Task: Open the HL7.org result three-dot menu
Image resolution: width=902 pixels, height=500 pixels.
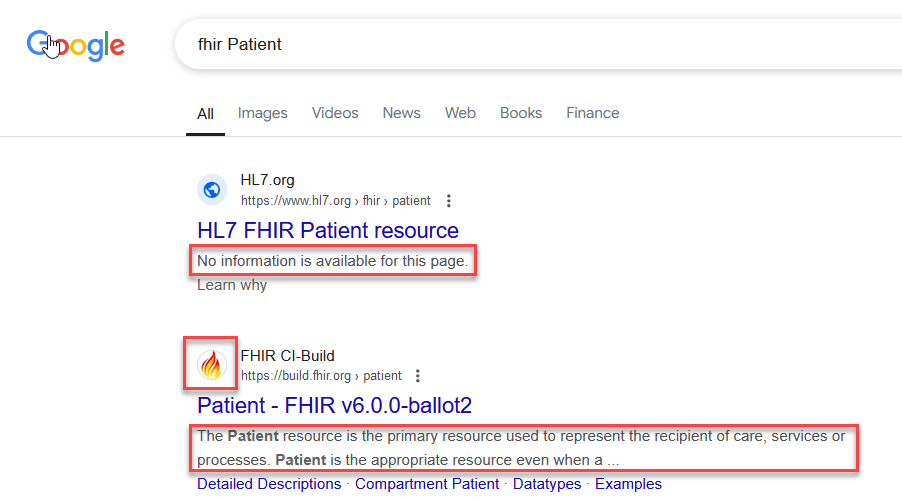Action: (x=449, y=201)
